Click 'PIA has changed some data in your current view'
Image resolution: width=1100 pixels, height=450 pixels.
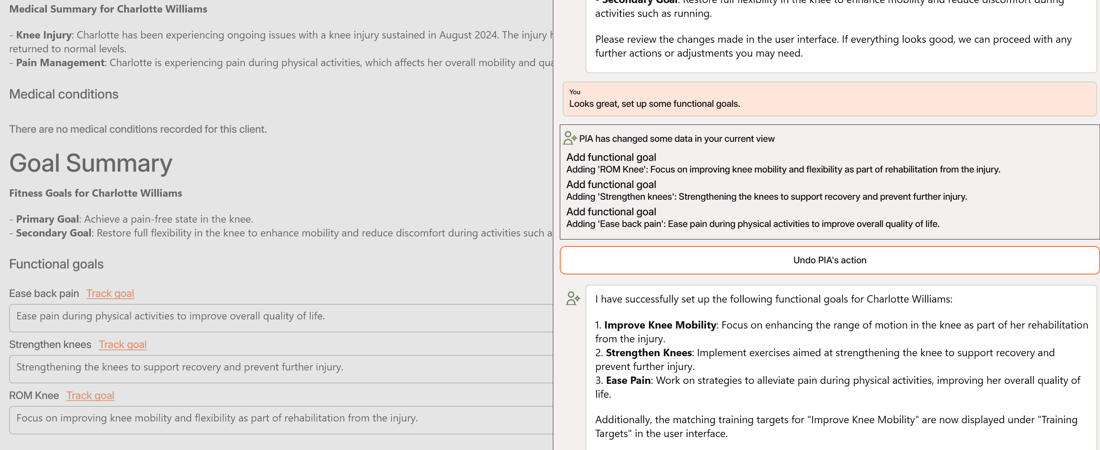(x=677, y=139)
